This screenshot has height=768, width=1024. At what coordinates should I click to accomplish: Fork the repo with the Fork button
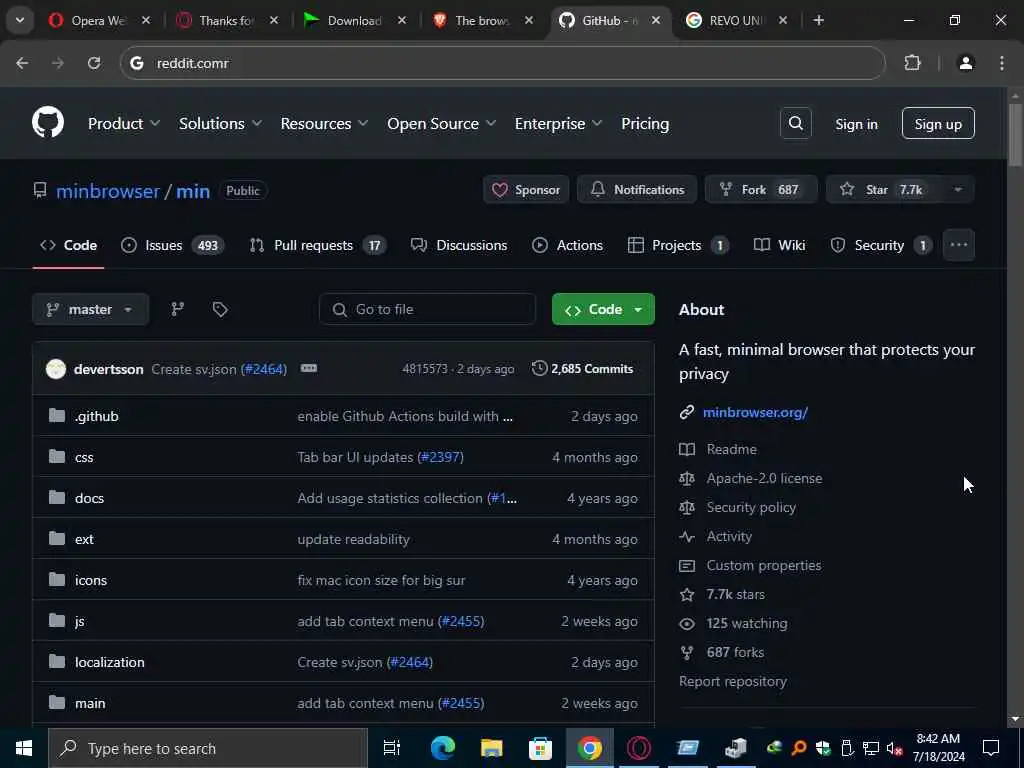[761, 189]
